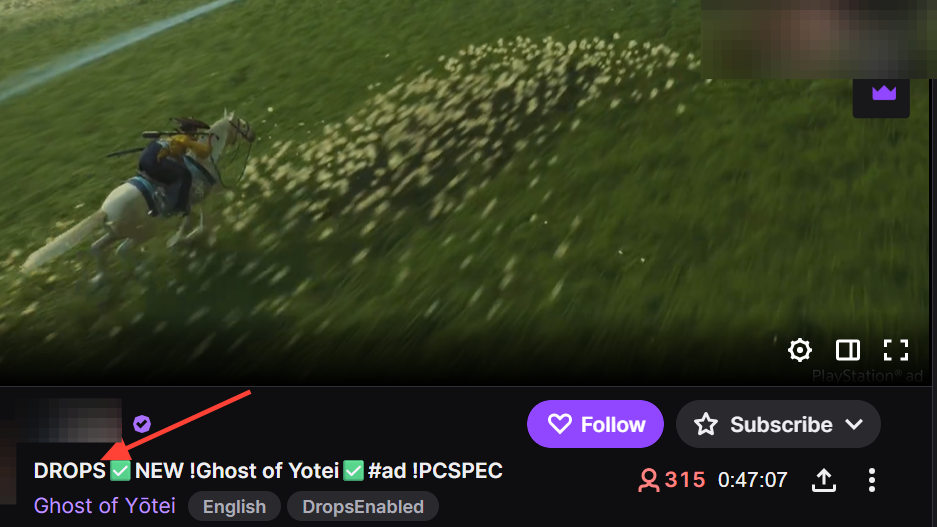Switch the video to fullscreen
Screen dimensions: 937x527
pos(896,350)
